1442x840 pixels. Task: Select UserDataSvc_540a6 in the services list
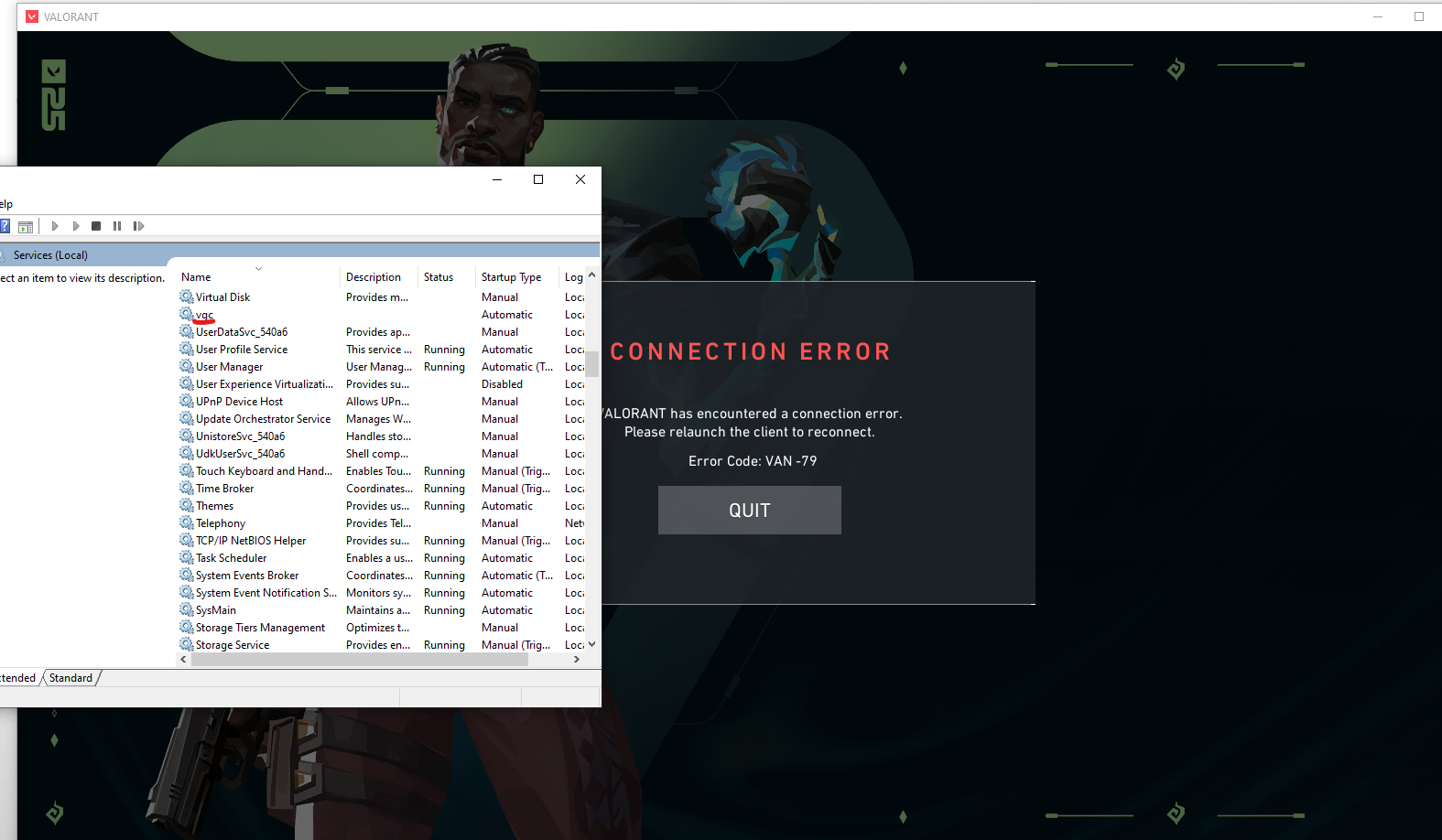tap(242, 332)
